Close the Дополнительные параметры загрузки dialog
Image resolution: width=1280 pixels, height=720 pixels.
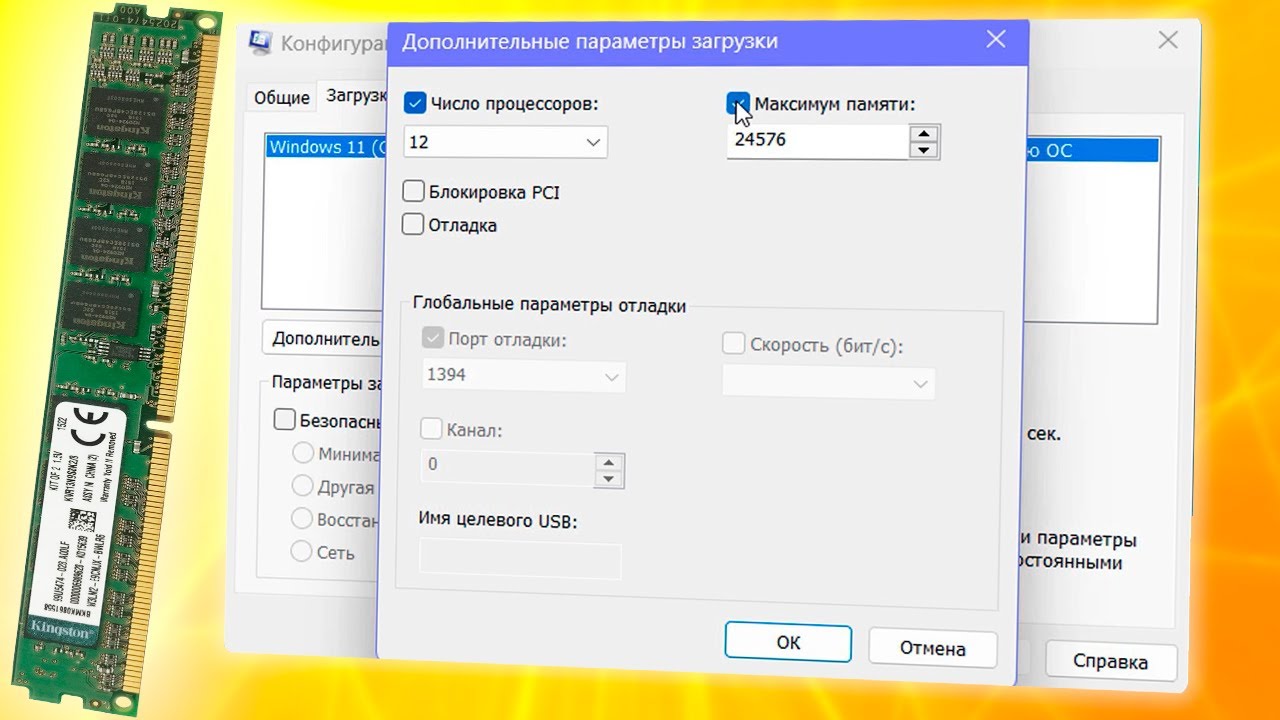(x=995, y=40)
